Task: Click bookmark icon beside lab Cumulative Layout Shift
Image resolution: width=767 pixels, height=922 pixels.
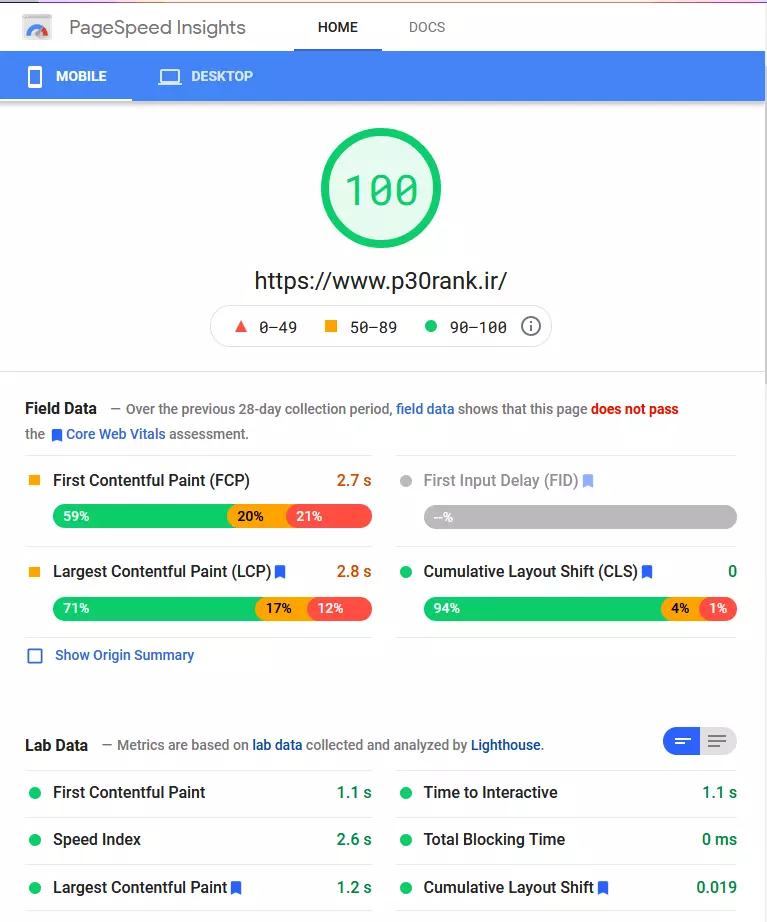Action: pos(603,888)
